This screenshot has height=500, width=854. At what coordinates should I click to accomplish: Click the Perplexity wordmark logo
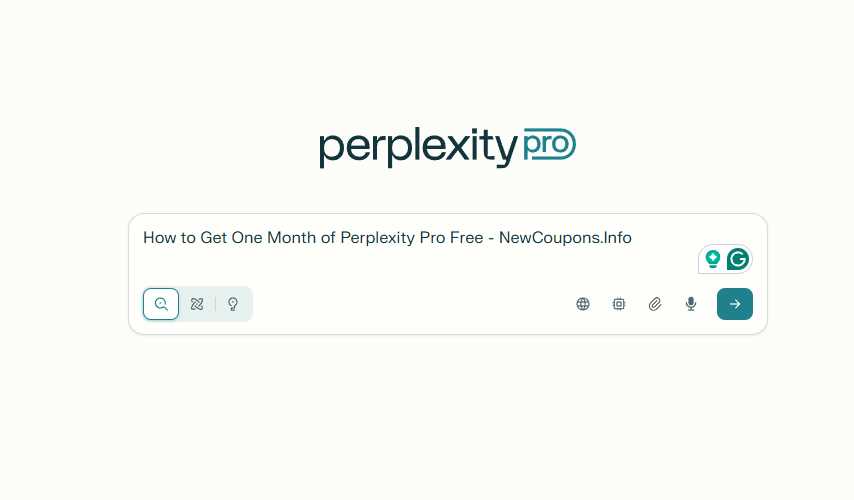coord(417,148)
